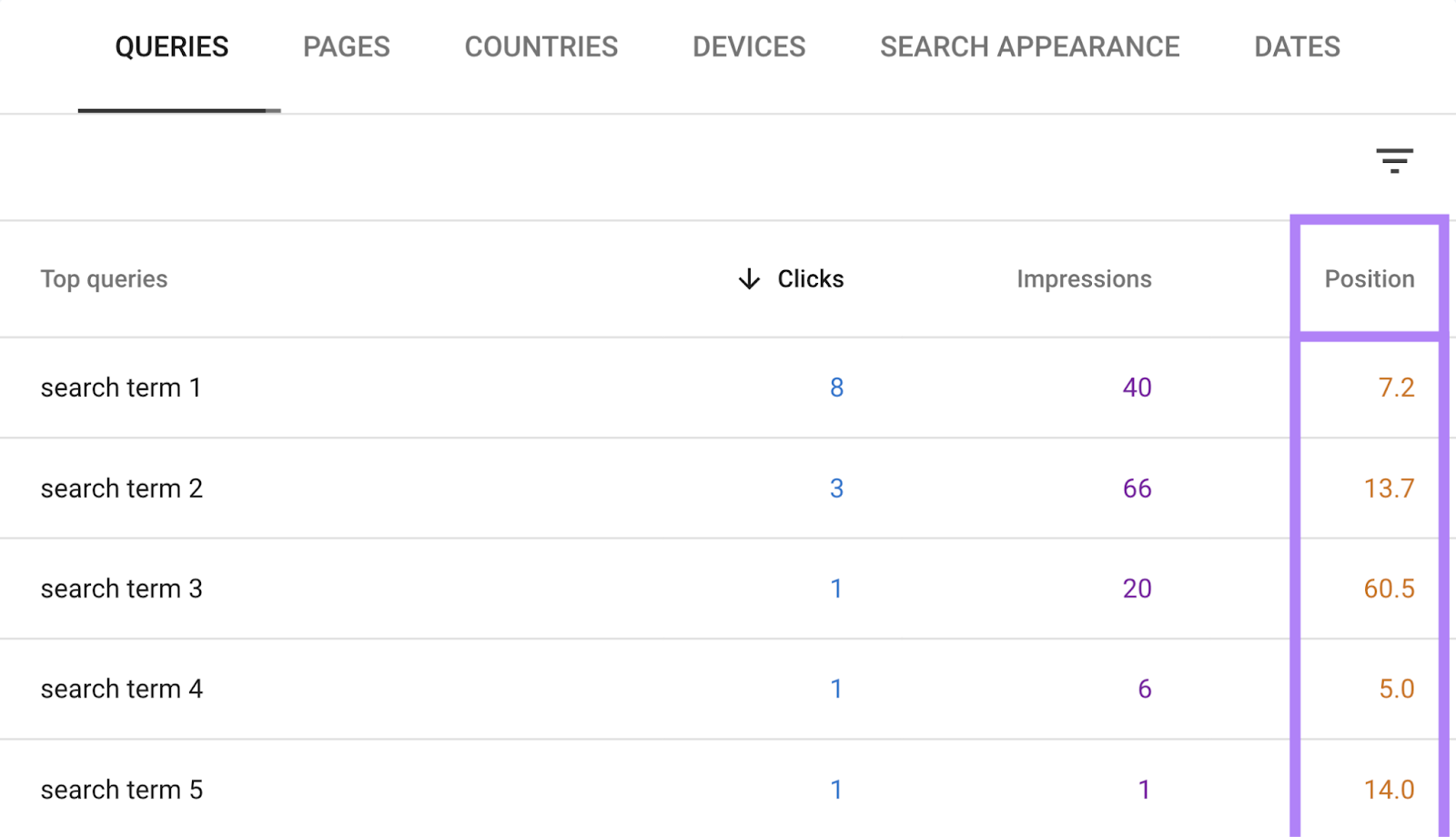Image resolution: width=1456 pixels, height=837 pixels.
Task: Click the clicks value 8 for search term 1
Action: 836,388
